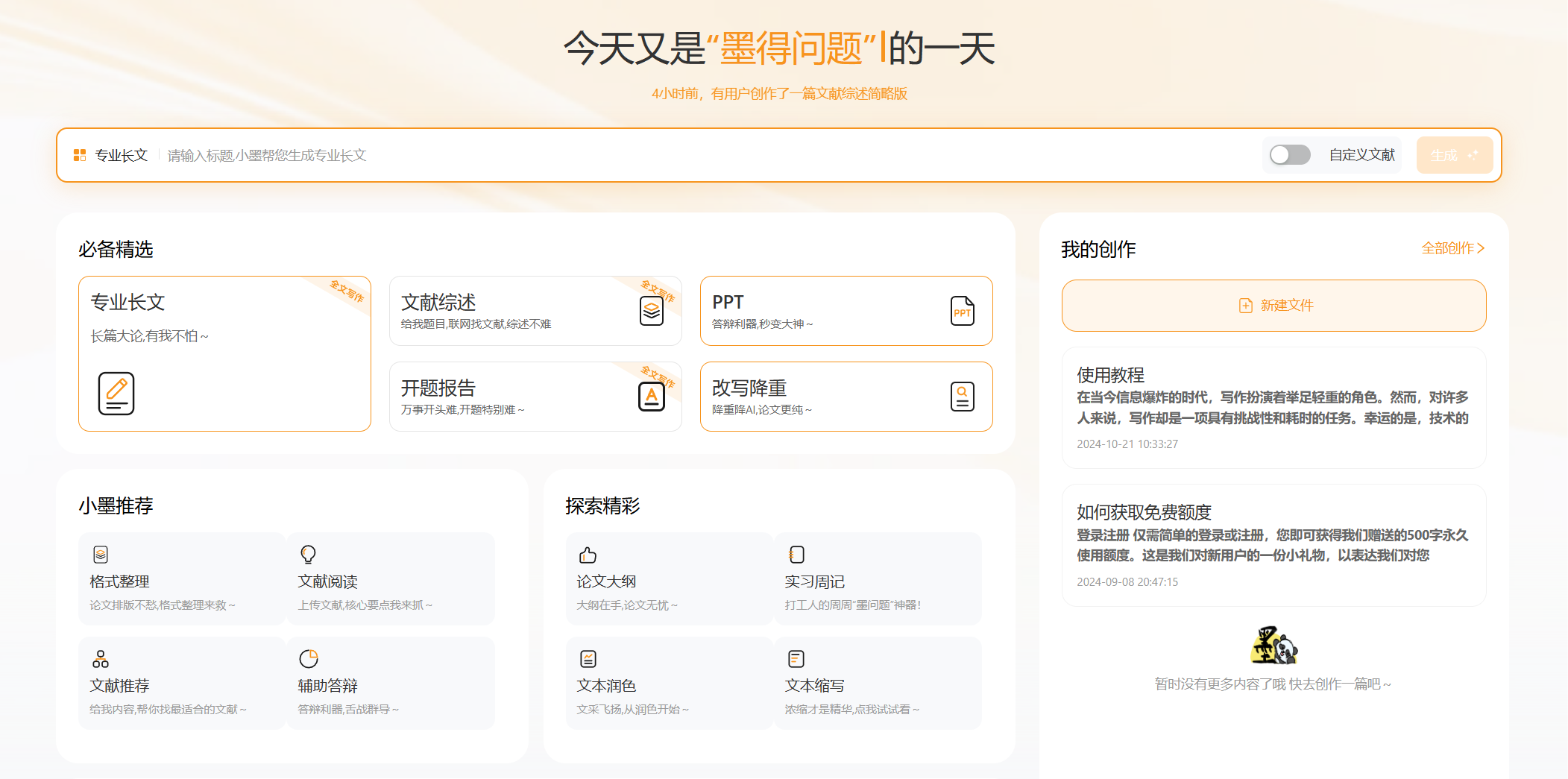Click the 文献阅读 lightbulb icon
Viewport: 1568px width, 779px height.
coord(309,555)
